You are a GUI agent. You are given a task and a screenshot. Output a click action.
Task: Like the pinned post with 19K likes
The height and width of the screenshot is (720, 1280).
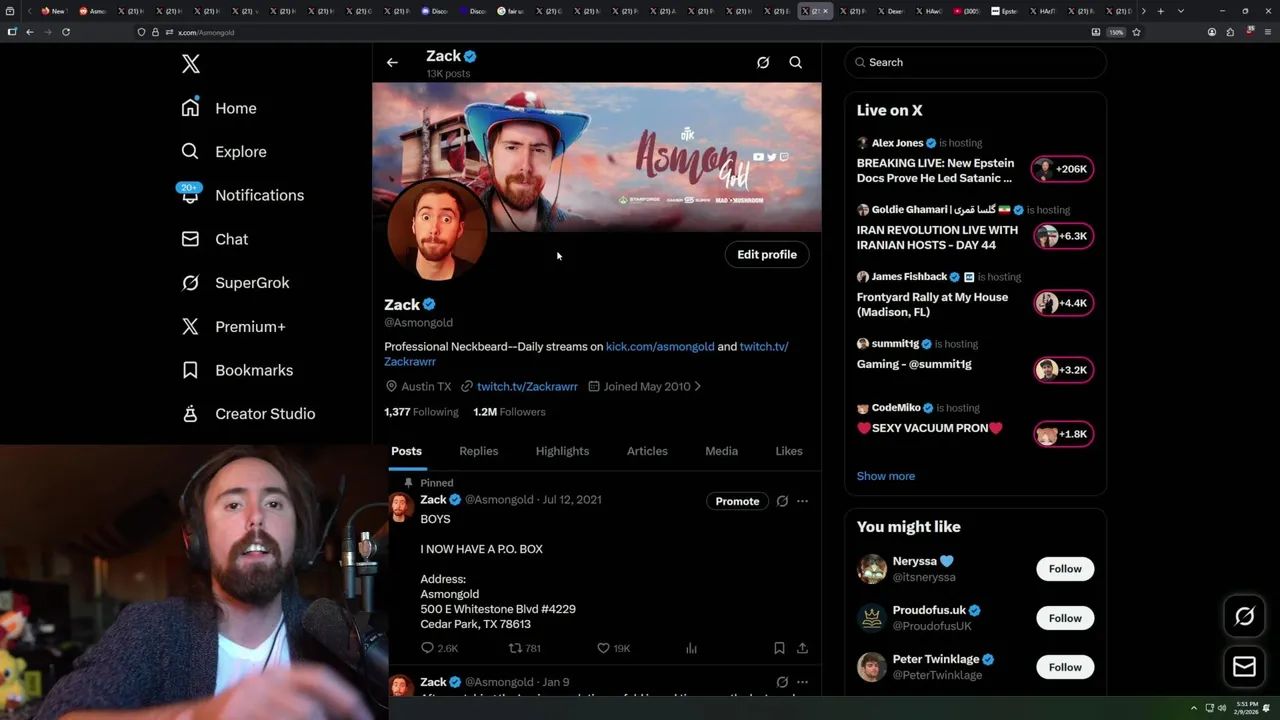613,648
